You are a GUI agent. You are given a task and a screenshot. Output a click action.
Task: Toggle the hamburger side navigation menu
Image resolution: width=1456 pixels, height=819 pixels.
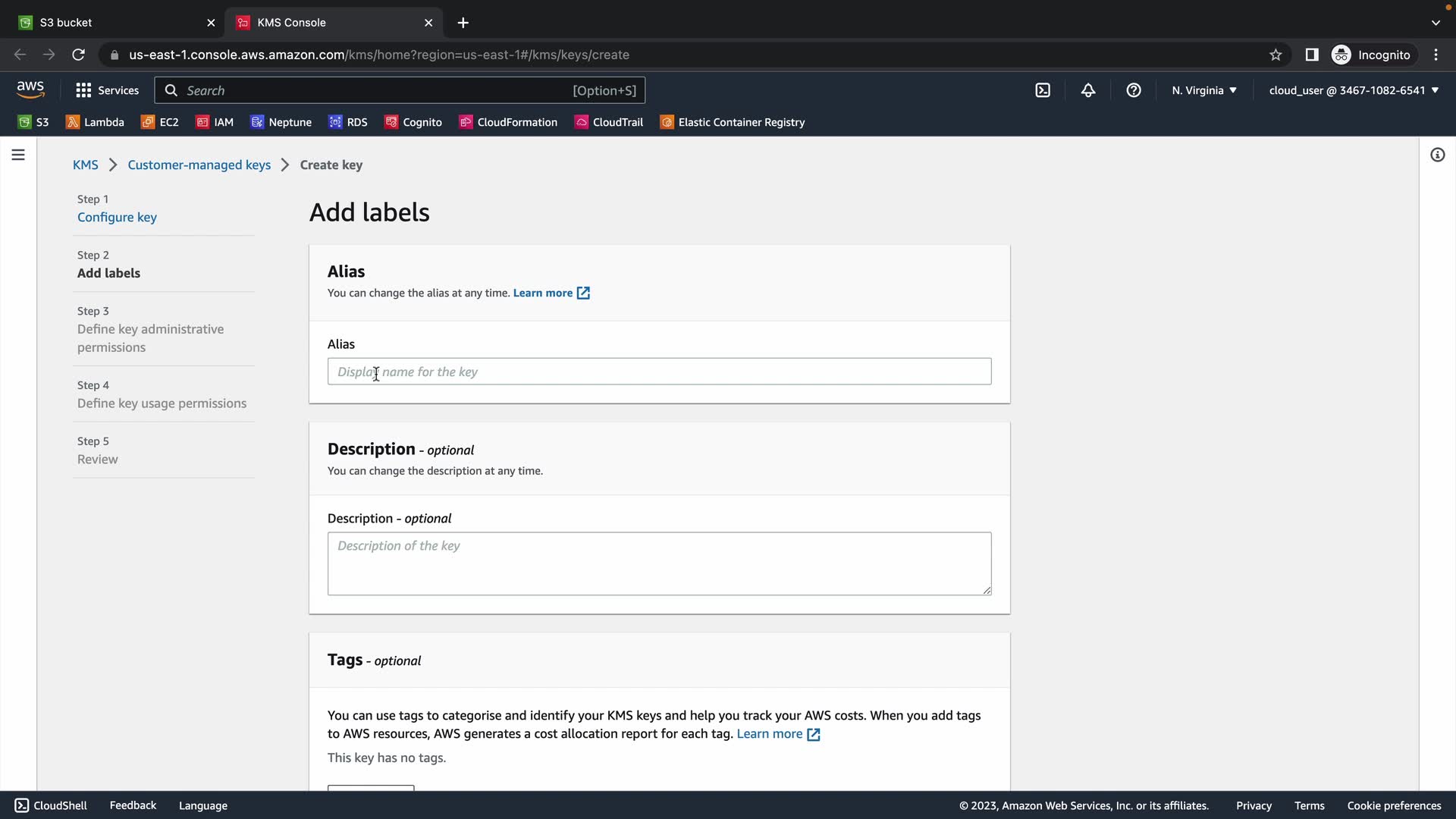coord(18,155)
